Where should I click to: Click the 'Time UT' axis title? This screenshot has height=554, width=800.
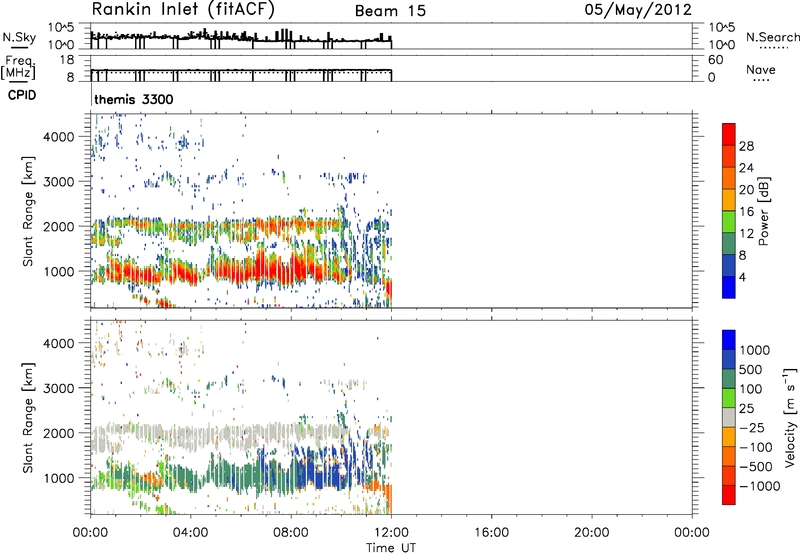coord(391,548)
